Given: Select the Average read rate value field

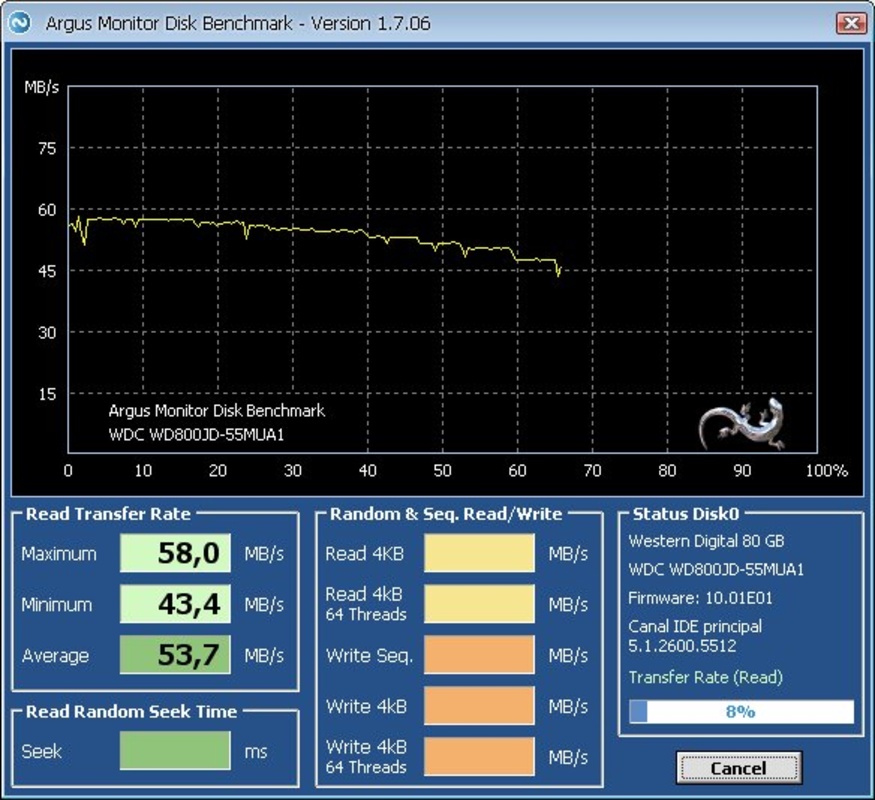Looking at the screenshot, I should (x=175, y=655).
